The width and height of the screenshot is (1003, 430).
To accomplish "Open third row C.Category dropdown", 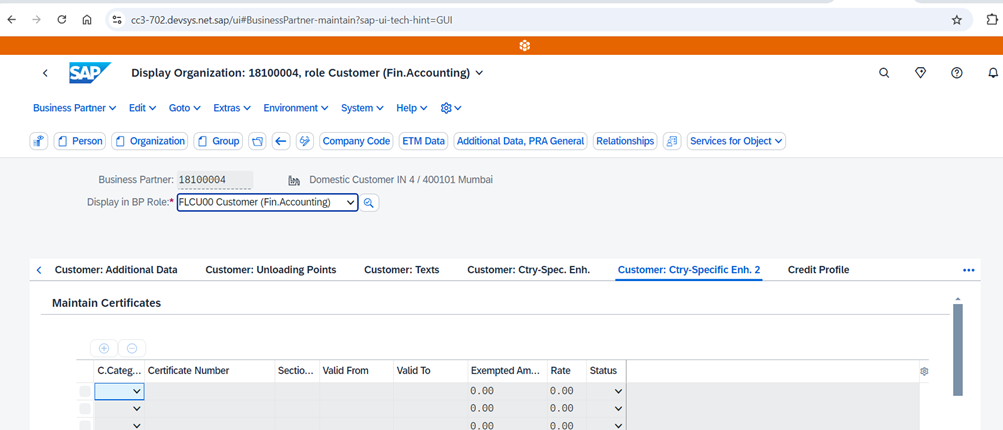I will (x=136, y=425).
